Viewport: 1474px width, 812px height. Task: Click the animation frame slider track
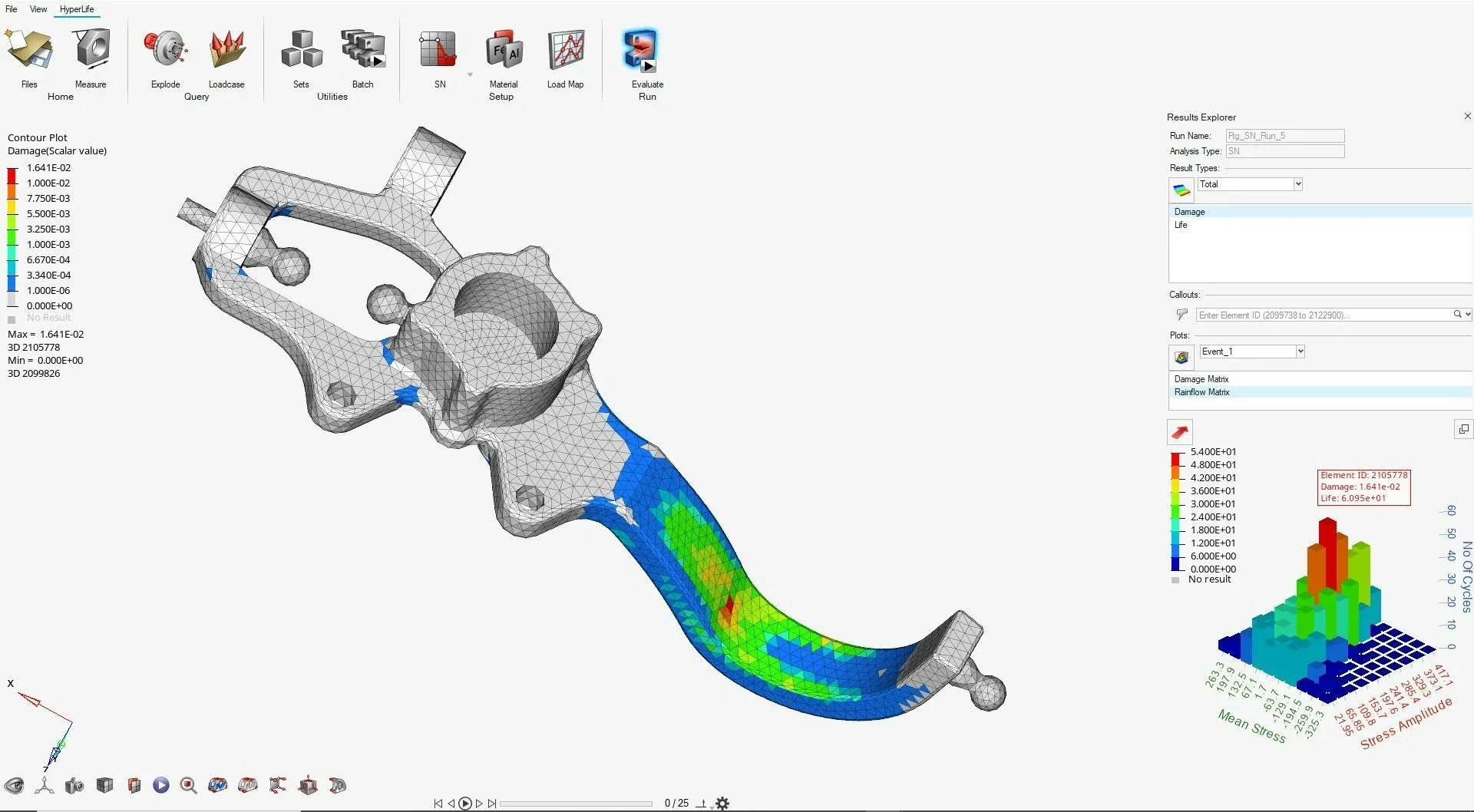point(577,804)
